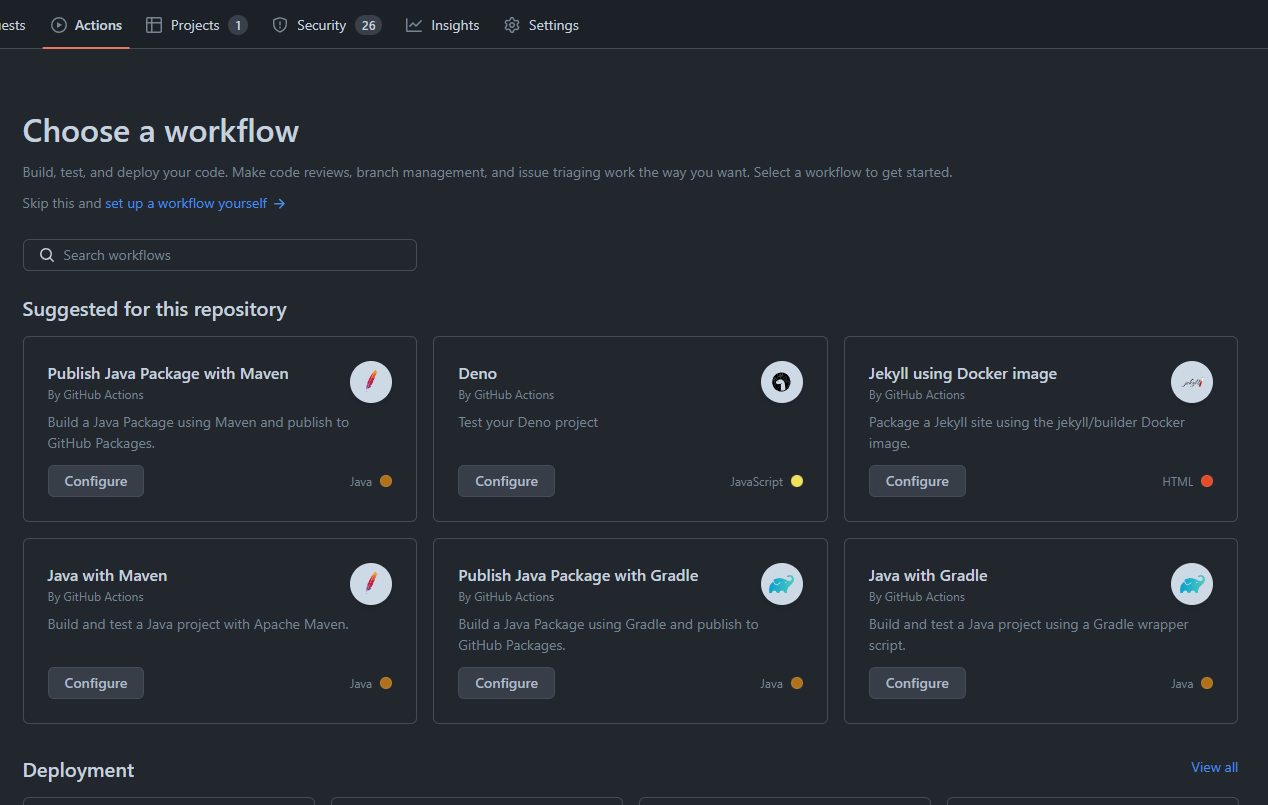Image resolution: width=1268 pixels, height=805 pixels.
Task: Configure Publish Java Package with Maven workflow
Action: click(96, 481)
